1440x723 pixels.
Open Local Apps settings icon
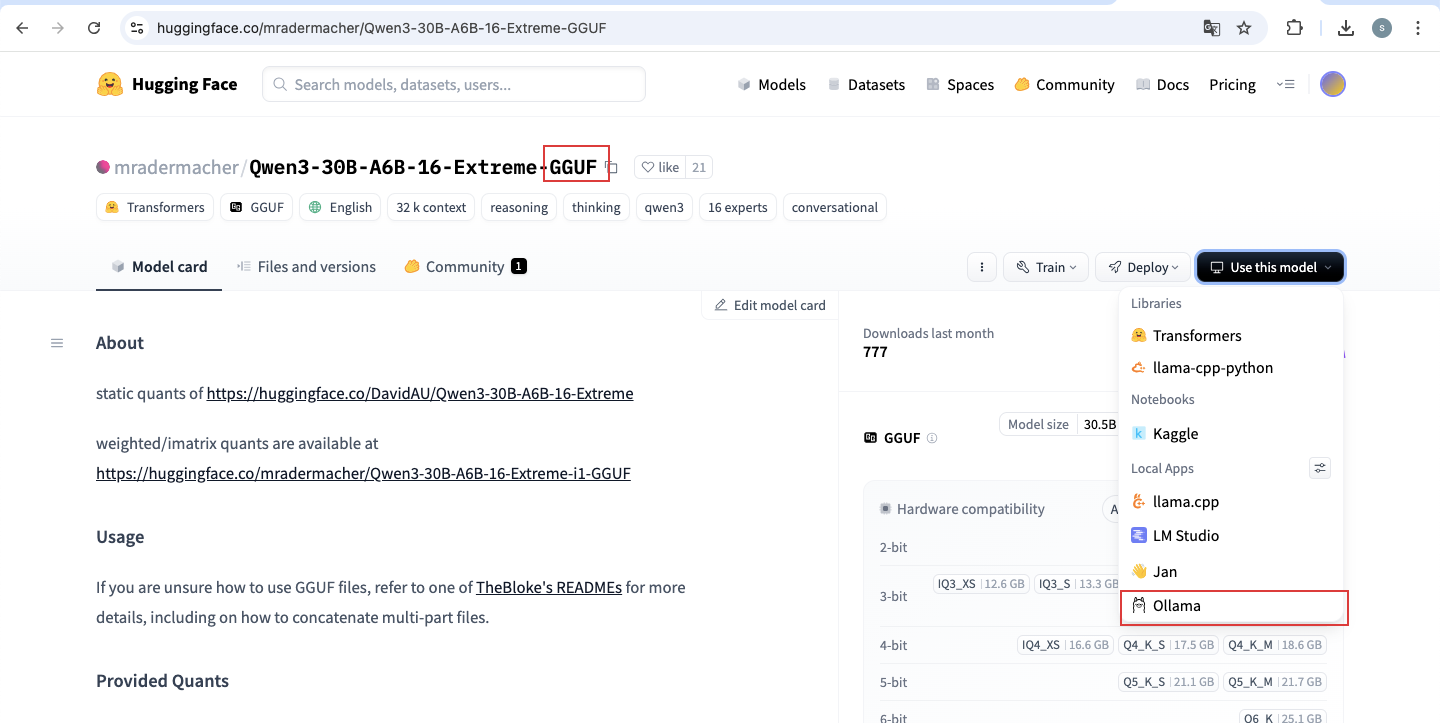point(1320,468)
